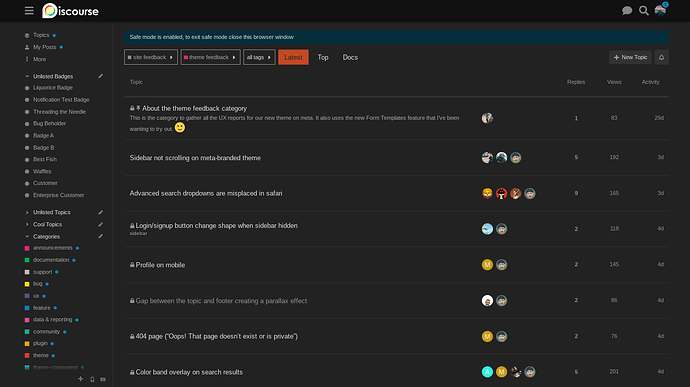The width and height of the screenshot is (690, 387).
Task: Click yellow M avatar in 404 page row
Action: 487,336
